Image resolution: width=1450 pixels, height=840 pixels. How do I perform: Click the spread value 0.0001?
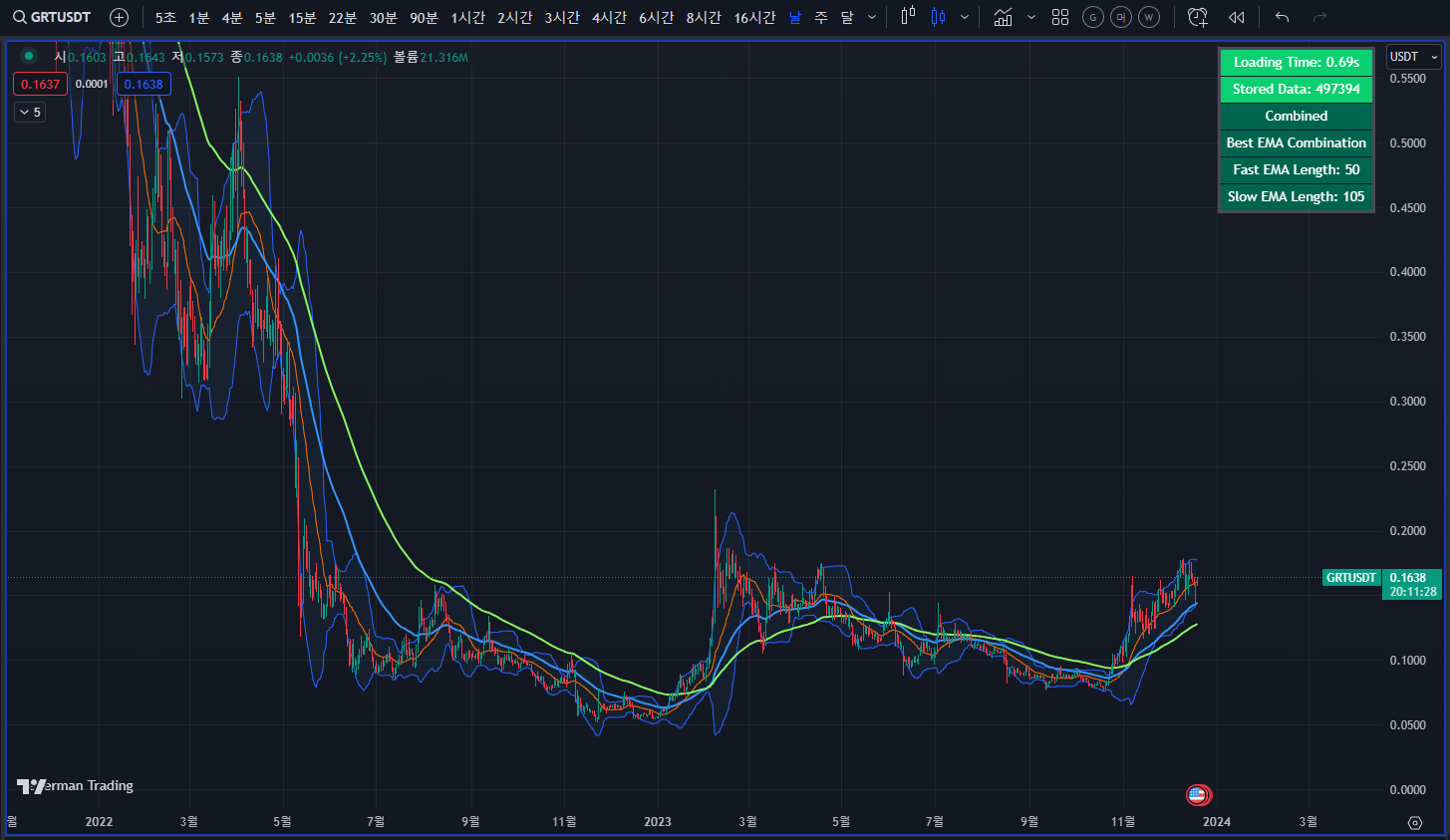[x=92, y=85]
